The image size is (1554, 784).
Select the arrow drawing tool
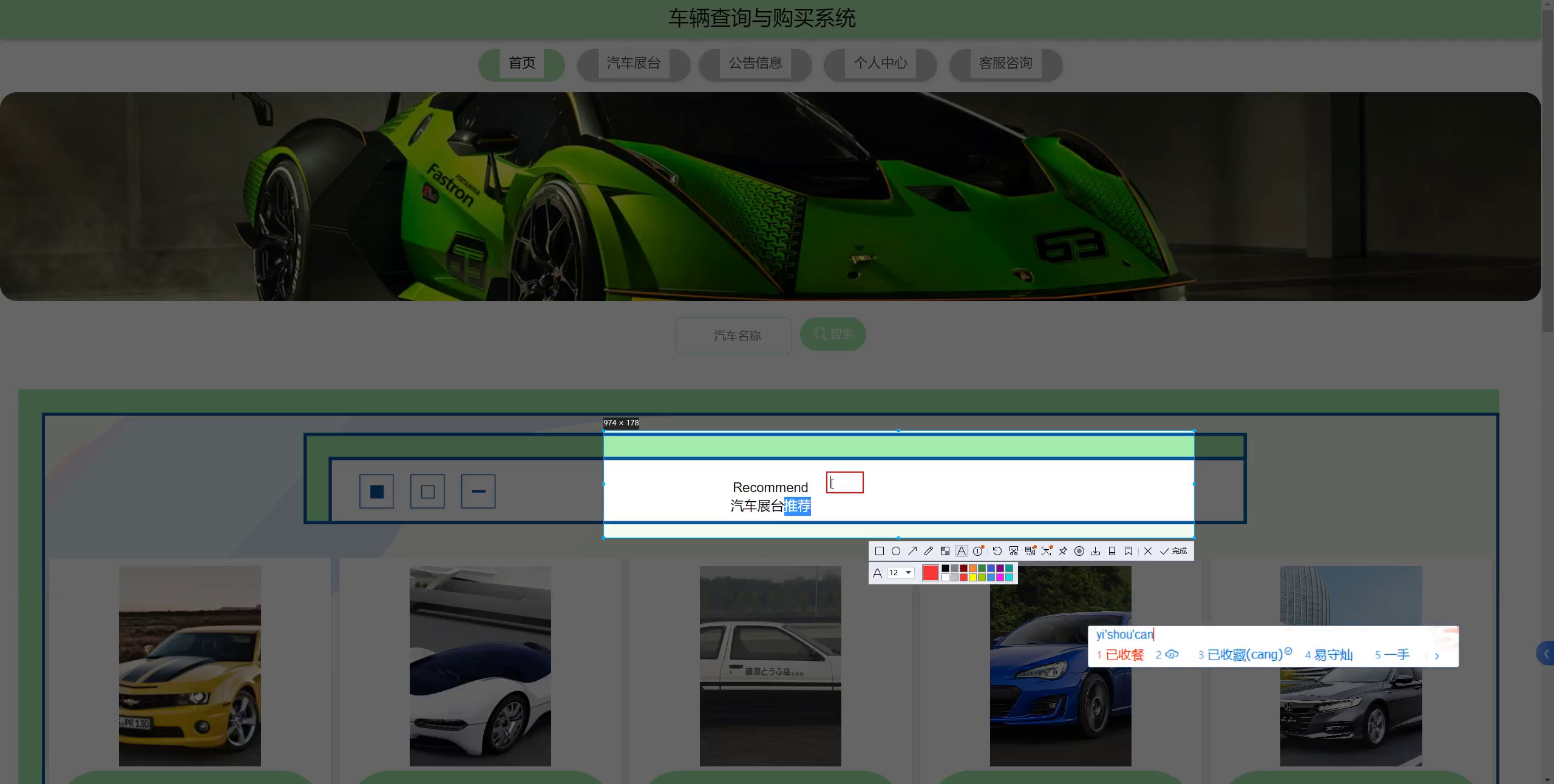912,551
